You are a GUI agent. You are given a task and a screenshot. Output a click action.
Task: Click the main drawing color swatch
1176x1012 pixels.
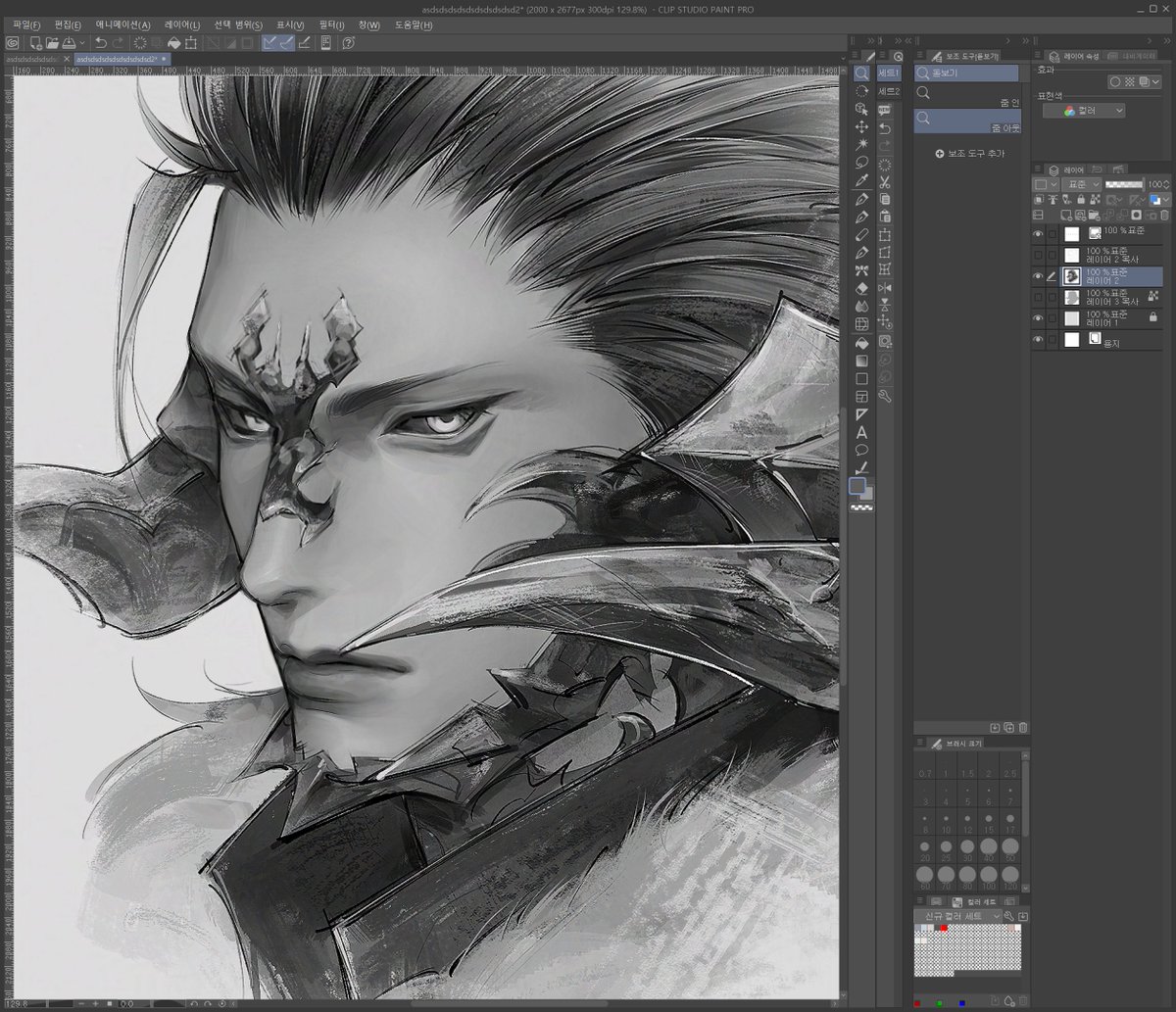click(858, 486)
